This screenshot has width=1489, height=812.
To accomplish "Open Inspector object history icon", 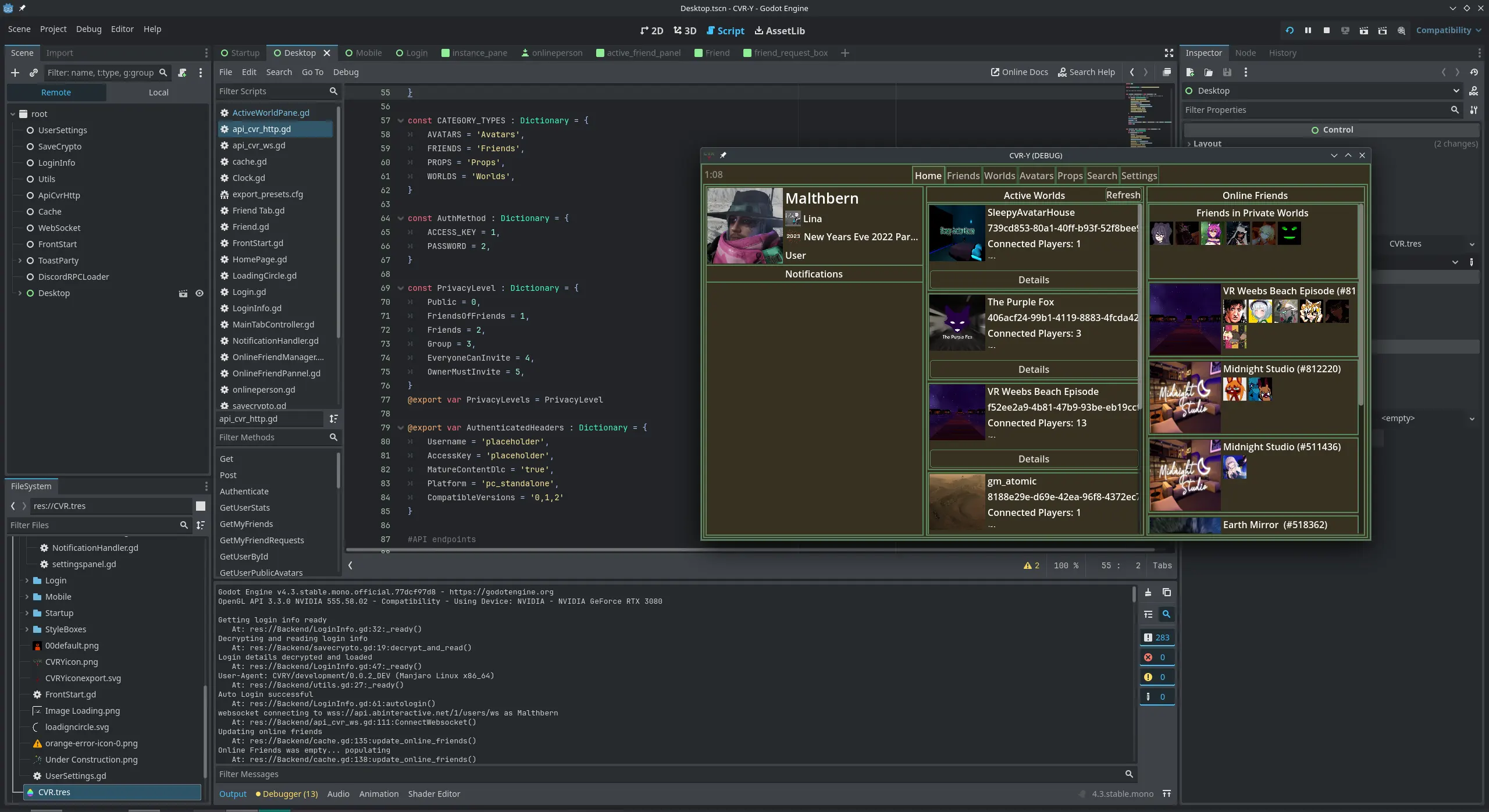I will pos(1474,72).
